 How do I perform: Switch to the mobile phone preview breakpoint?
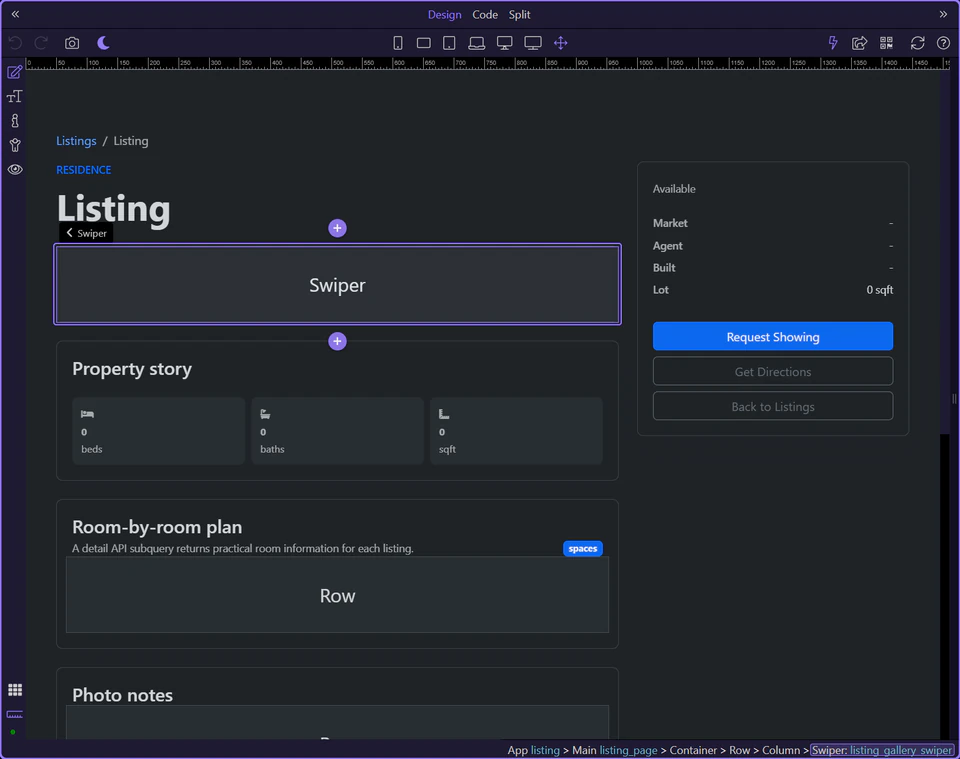(x=397, y=43)
